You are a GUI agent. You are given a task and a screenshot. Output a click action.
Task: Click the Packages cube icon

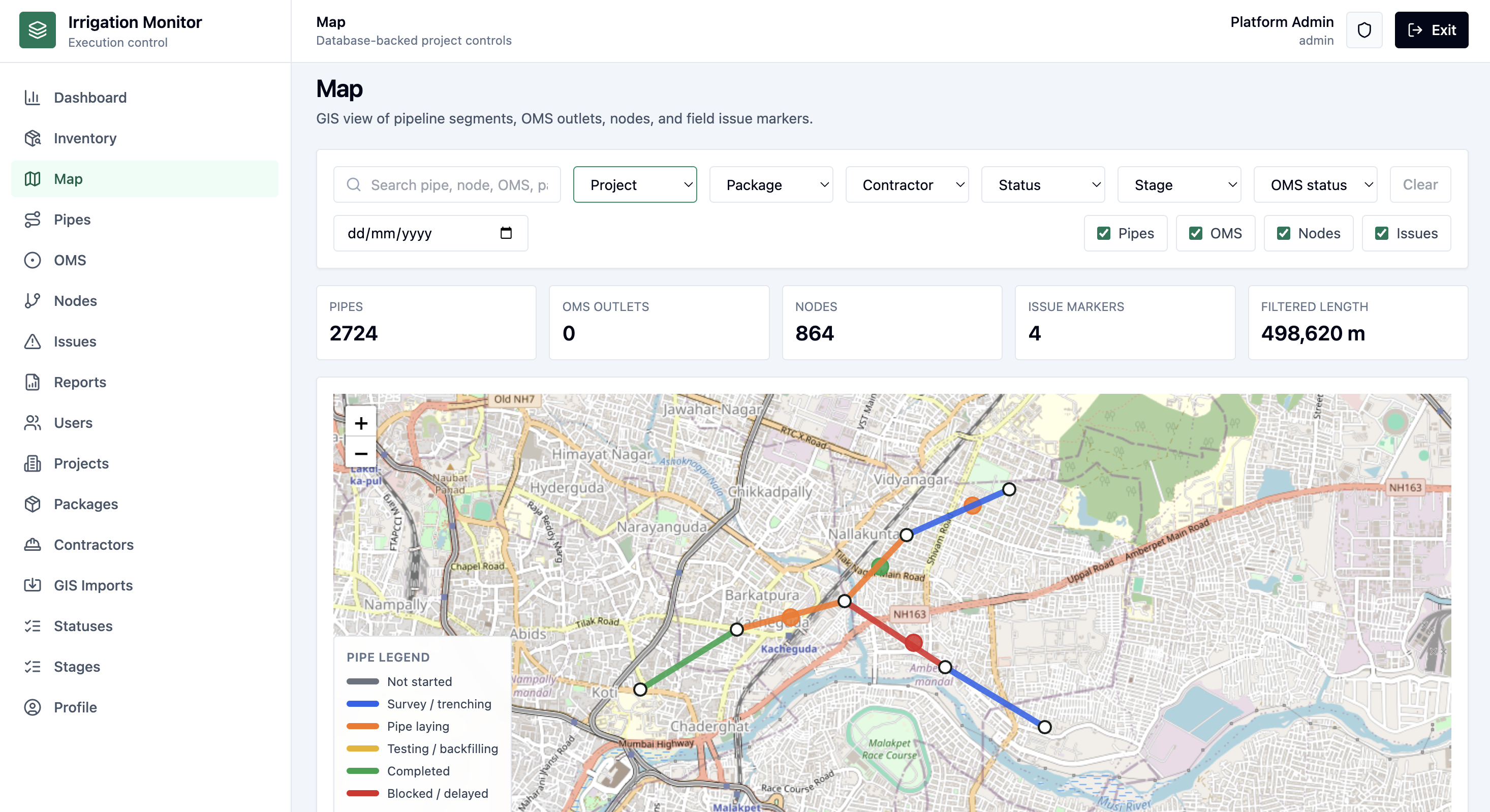[x=33, y=504]
